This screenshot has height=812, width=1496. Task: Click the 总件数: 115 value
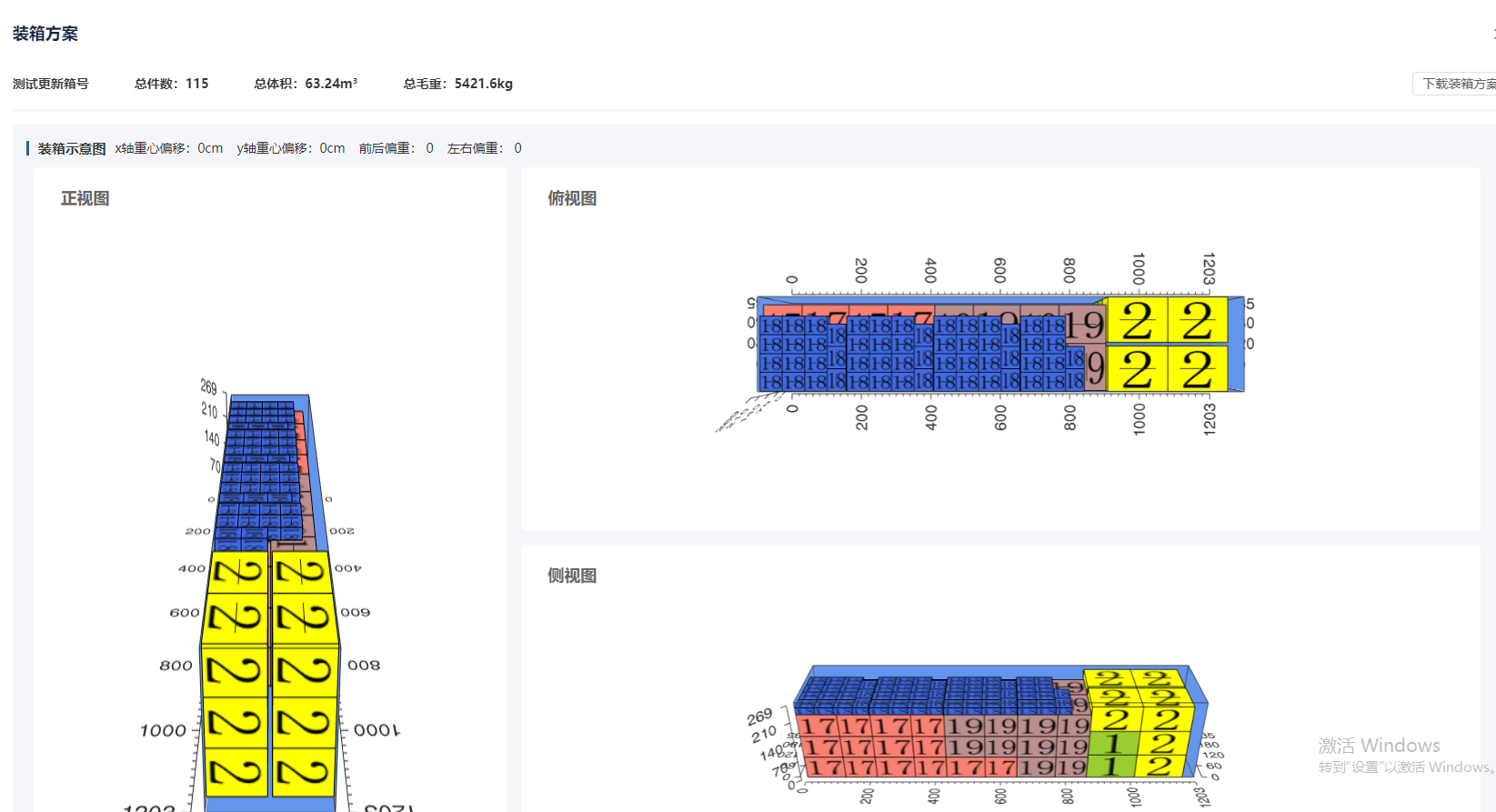pyautogui.click(x=172, y=84)
